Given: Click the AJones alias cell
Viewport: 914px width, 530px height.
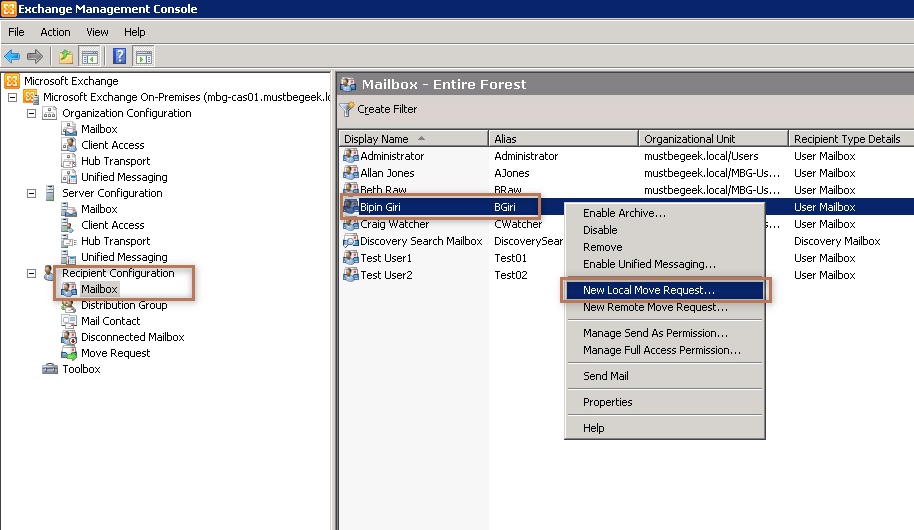Looking at the screenshot, I should 512,173.
